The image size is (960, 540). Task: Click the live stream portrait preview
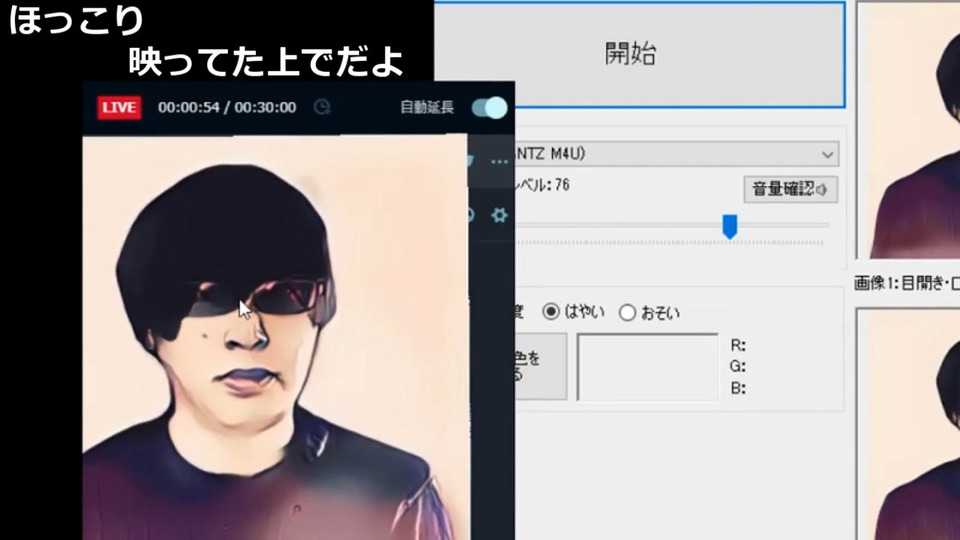[276, 337]
